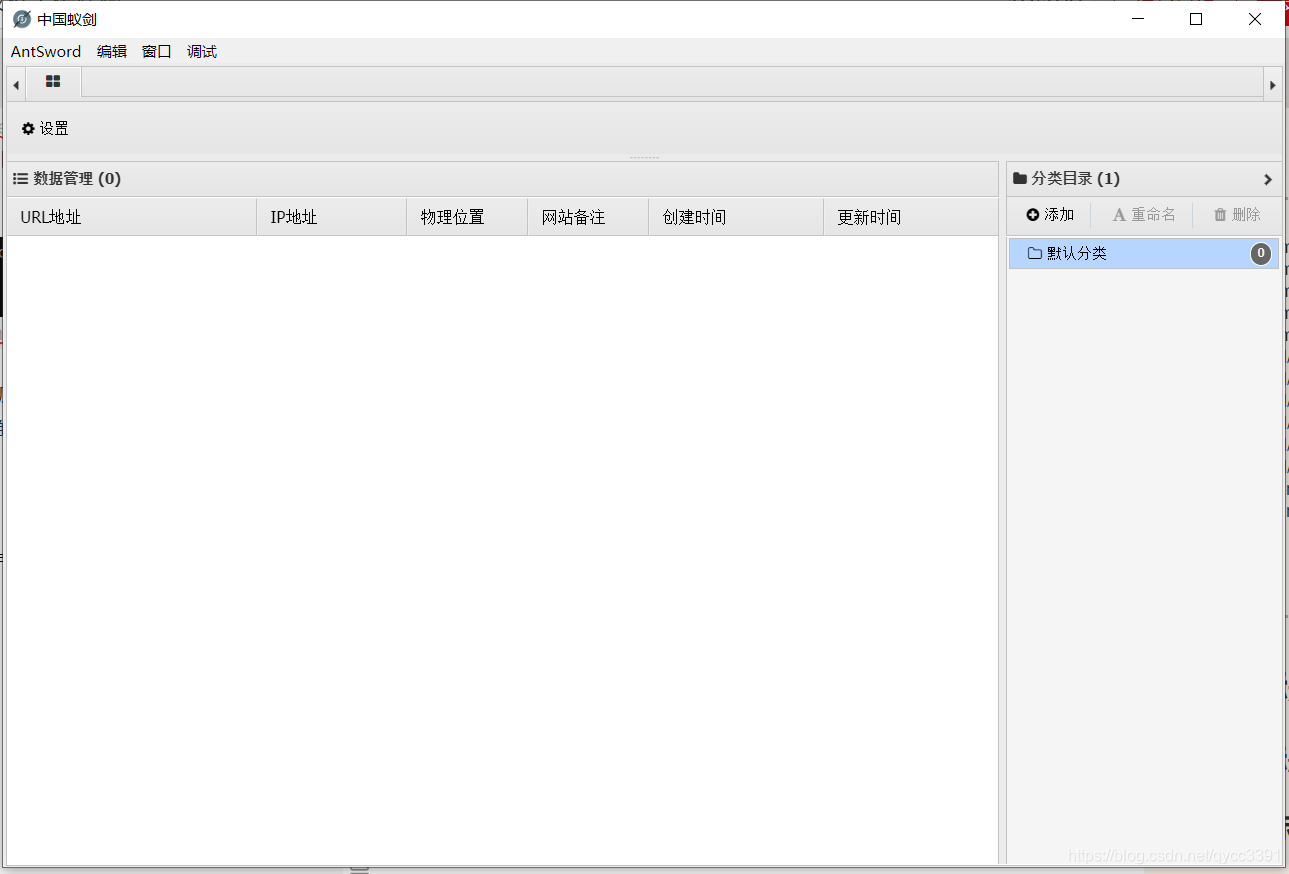Click the 重命名 category button
This screenshot has width=1289, height=874.
pos(1144,215)
